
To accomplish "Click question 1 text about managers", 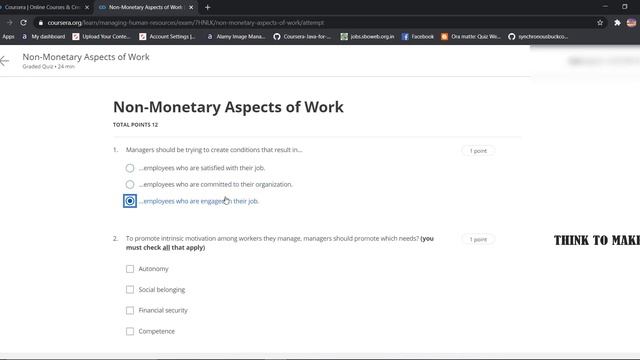I will point(214,150).
